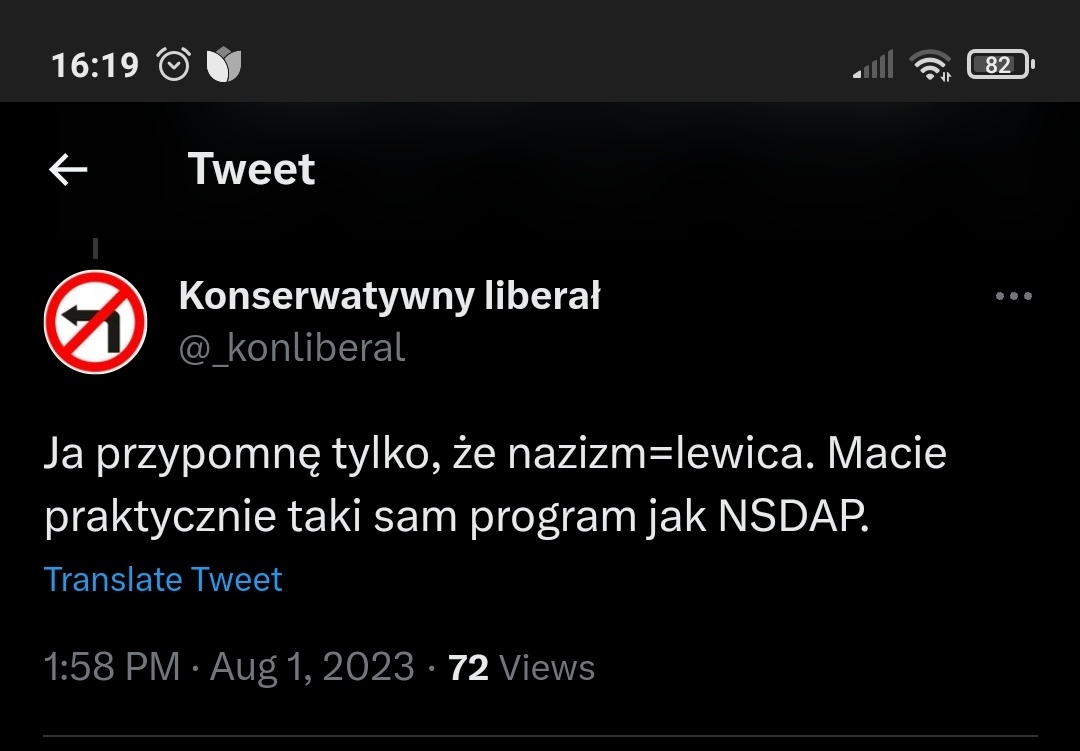Tap the tulip icon in status bar
The image size is (1080, 751).
pyautogui.click(x=224, y=66)
